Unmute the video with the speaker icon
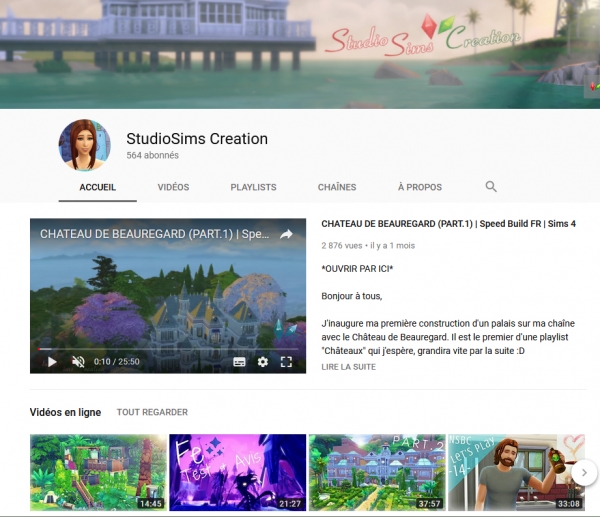 78,362
